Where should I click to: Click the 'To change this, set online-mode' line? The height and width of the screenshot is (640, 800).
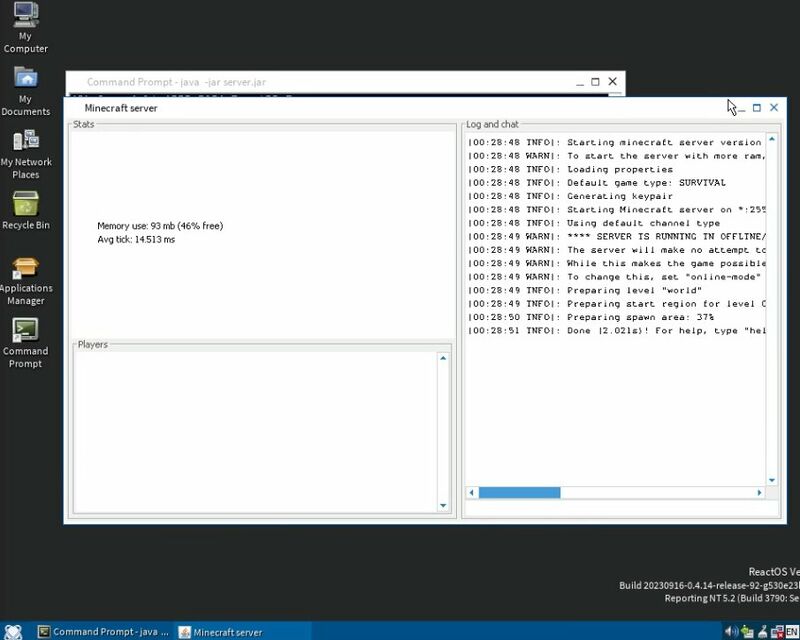pos(615,277)
